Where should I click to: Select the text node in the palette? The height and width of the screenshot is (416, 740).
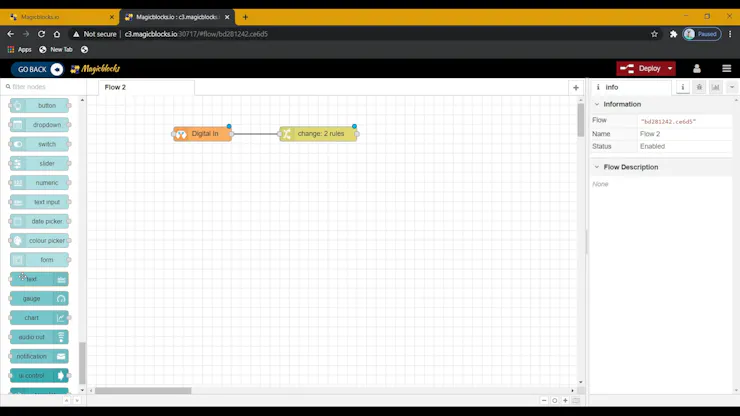click(39, 279)
